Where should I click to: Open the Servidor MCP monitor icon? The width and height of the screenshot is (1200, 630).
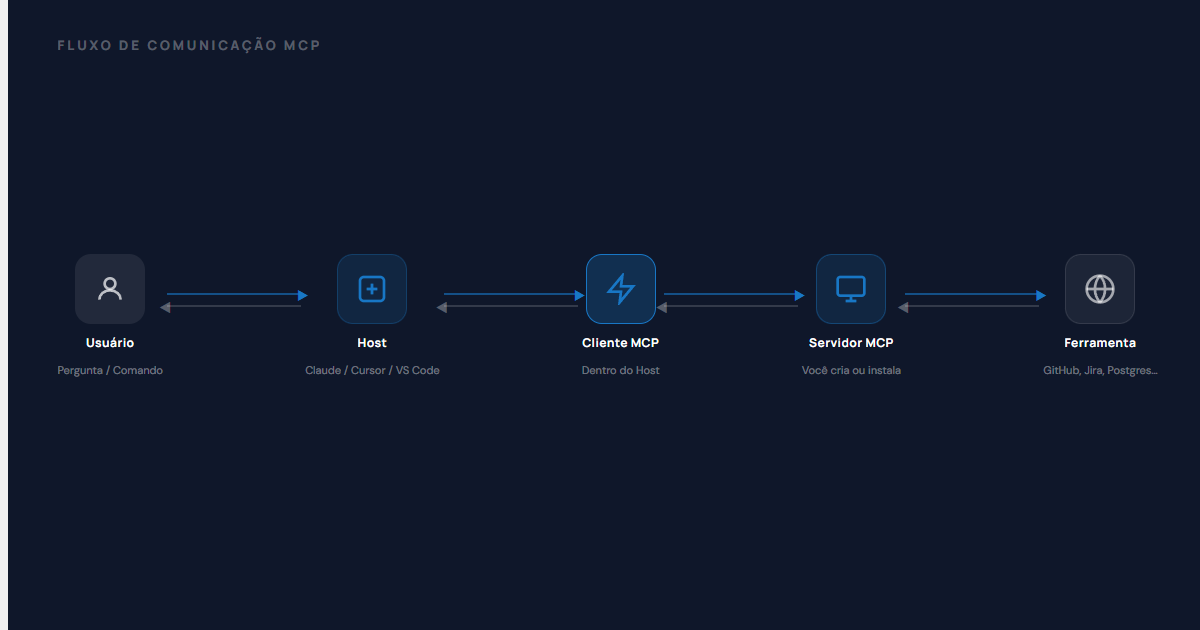coord(851,289)
